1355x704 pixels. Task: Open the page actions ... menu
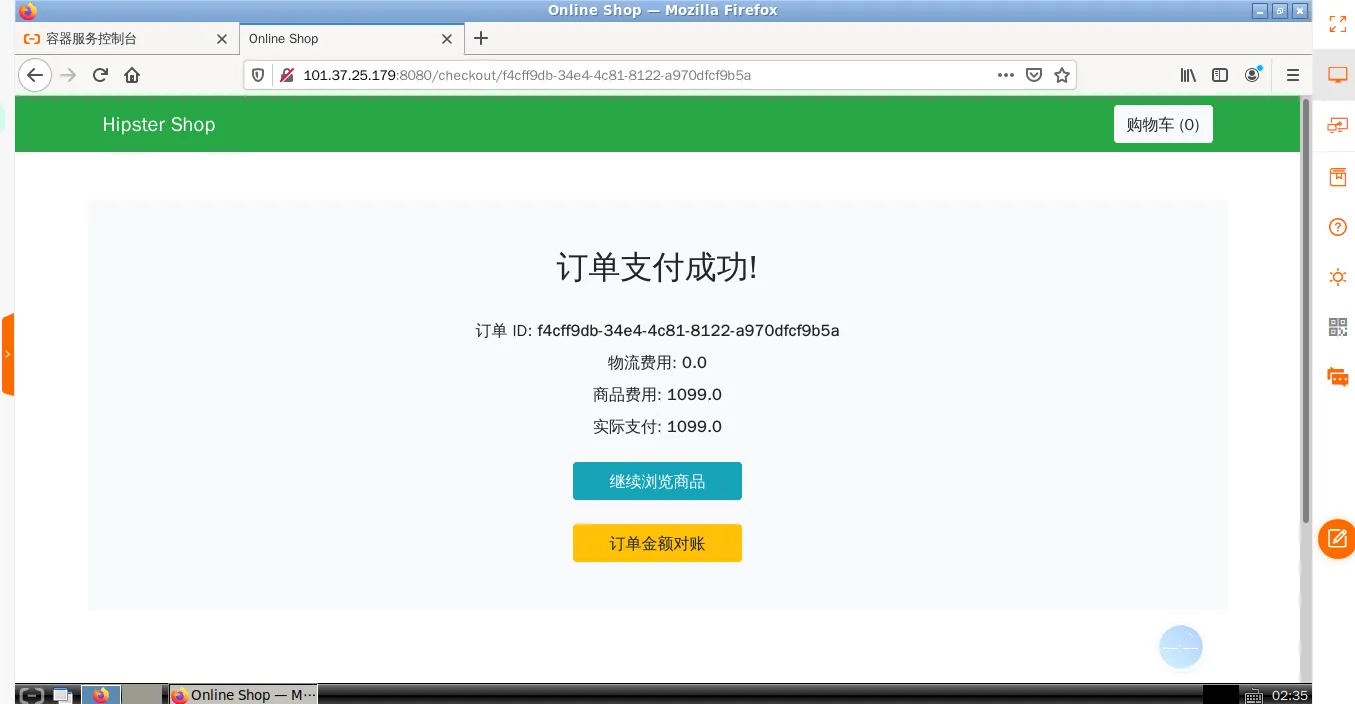pyautogui.click(x=1005, y=75)
